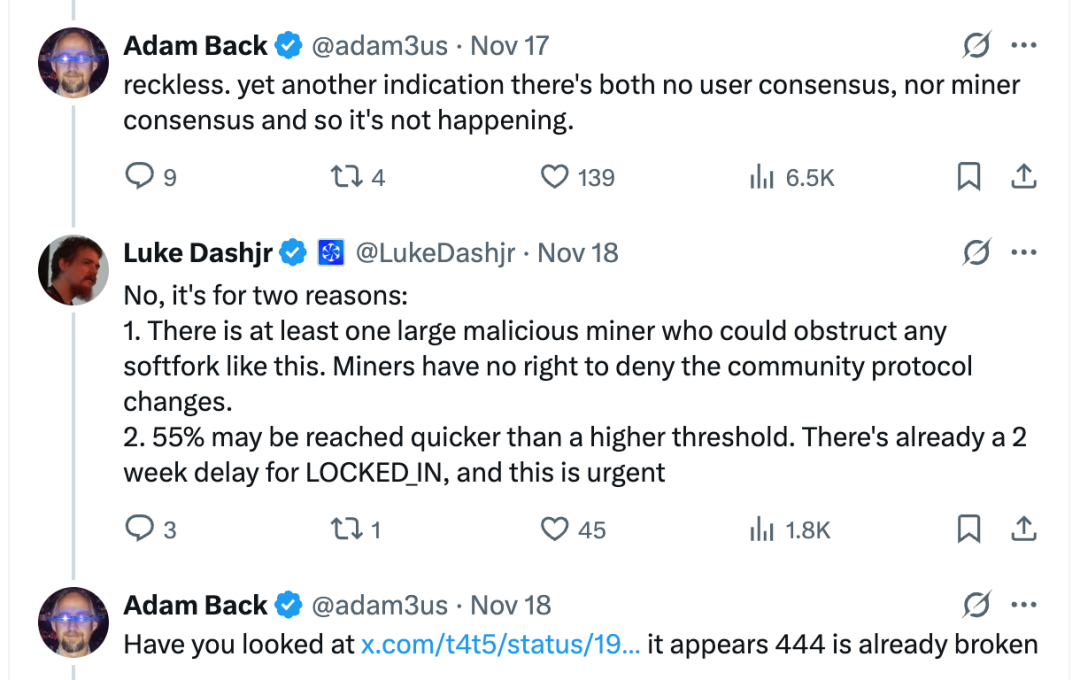Bookmark Luke Dashjr's tweet
The height and width of the screenshot is (680, 1080).
(968, 529)
